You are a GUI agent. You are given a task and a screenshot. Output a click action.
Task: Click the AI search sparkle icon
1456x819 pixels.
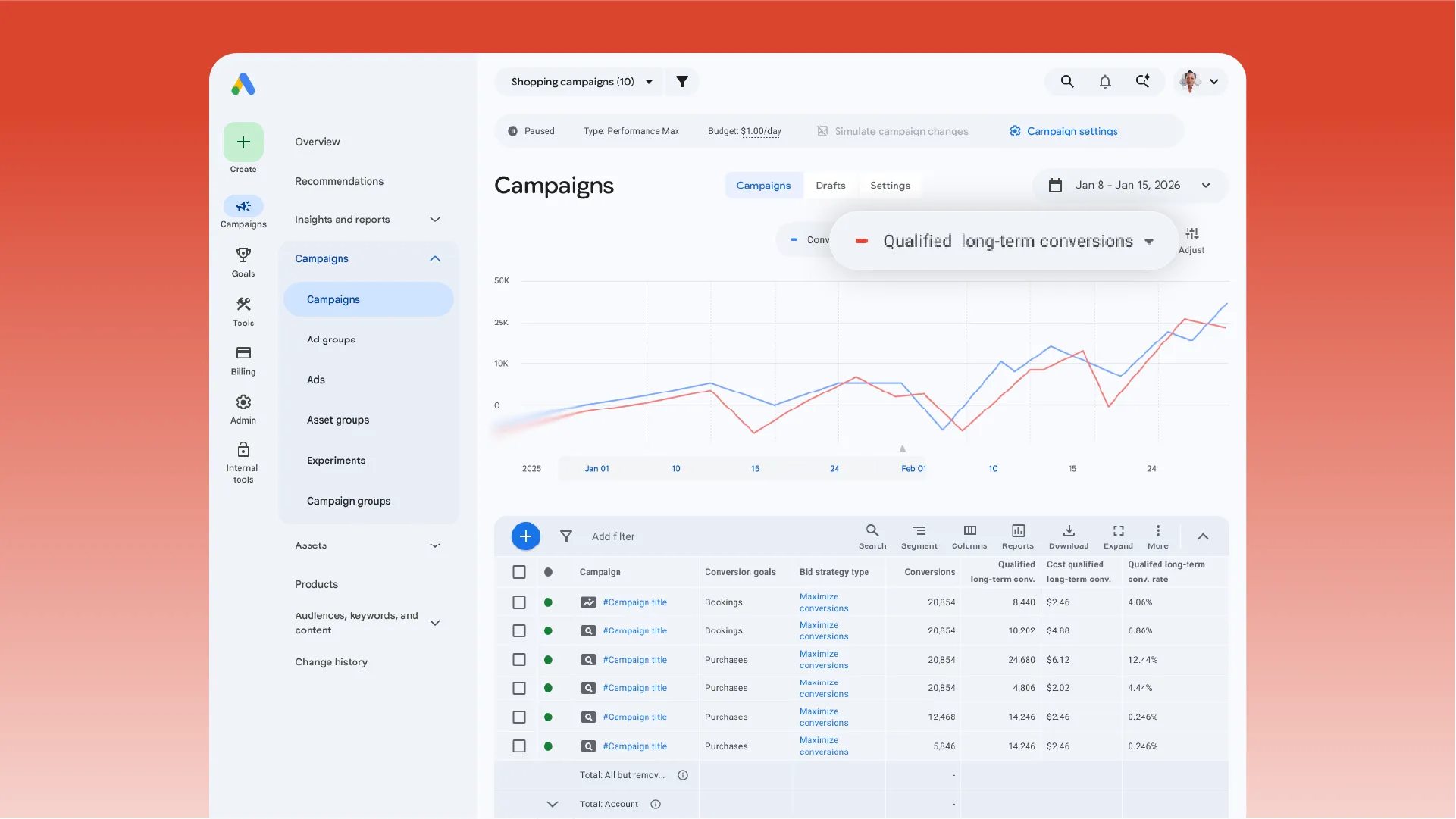pos(1143,81)
